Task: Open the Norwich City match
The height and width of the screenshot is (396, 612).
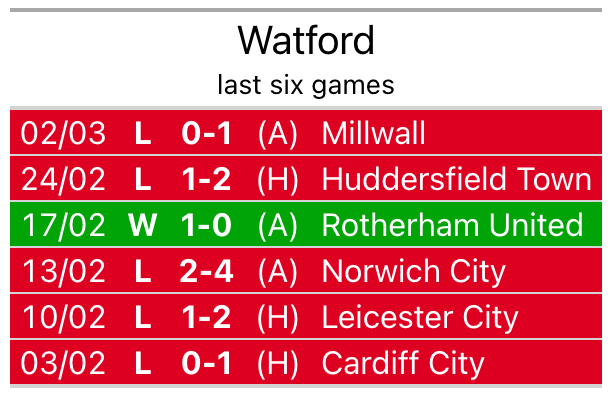Action: pyautogui.click(x=306, y=270)
